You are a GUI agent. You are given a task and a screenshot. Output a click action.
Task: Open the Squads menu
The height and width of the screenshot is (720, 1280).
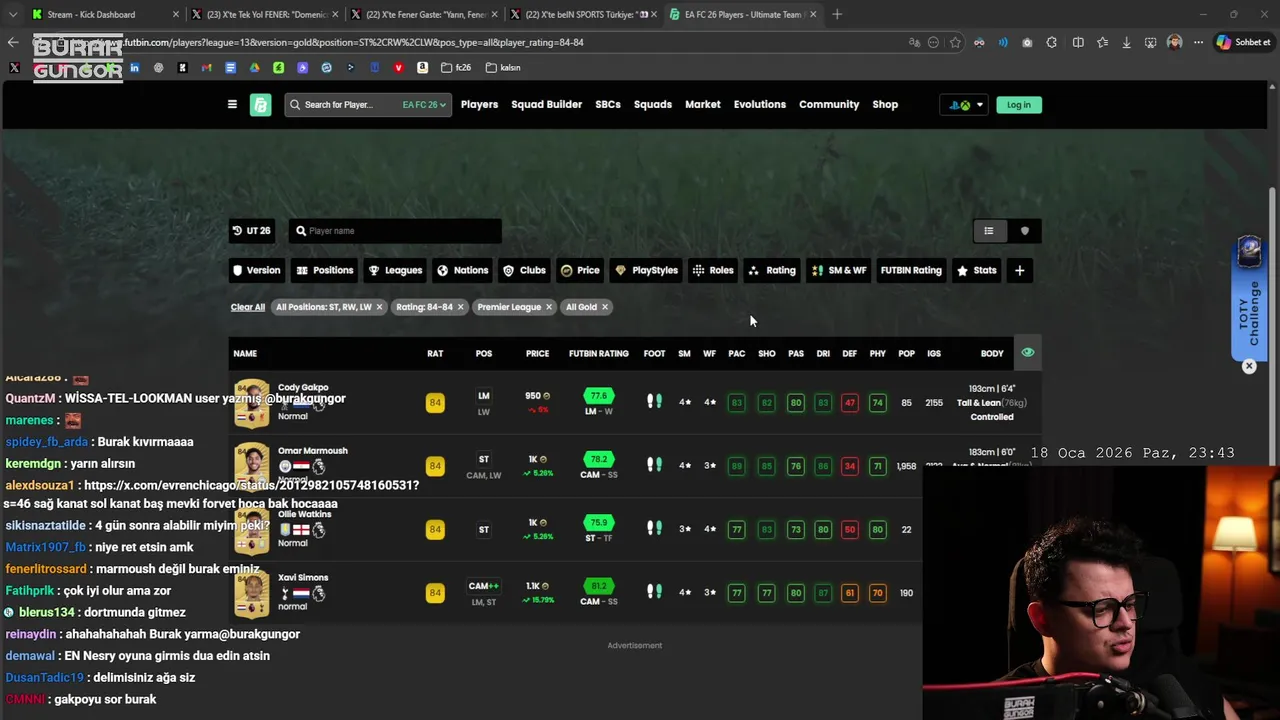[x=653, y=104]
